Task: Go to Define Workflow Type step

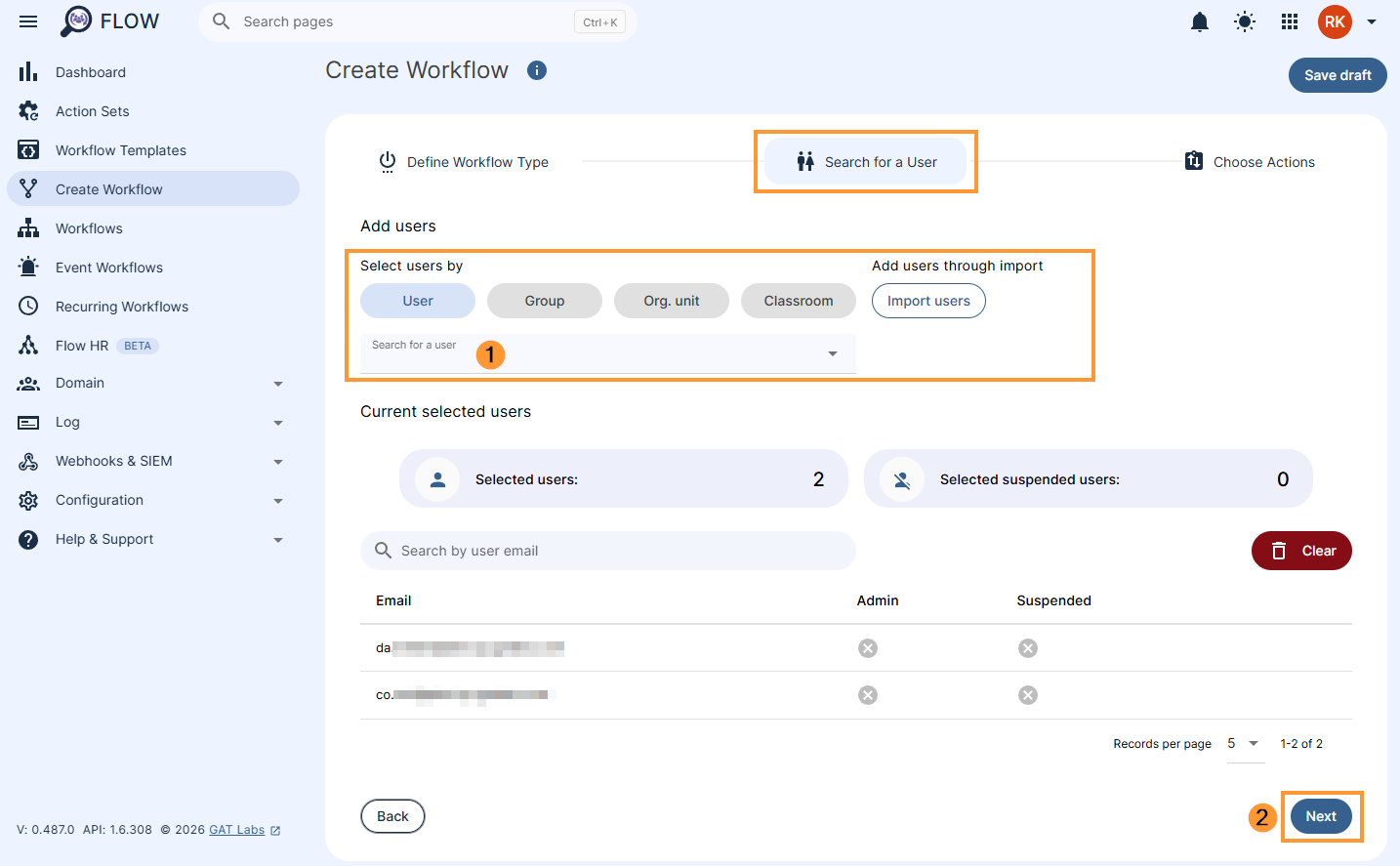Action: [x=464, y=162]
